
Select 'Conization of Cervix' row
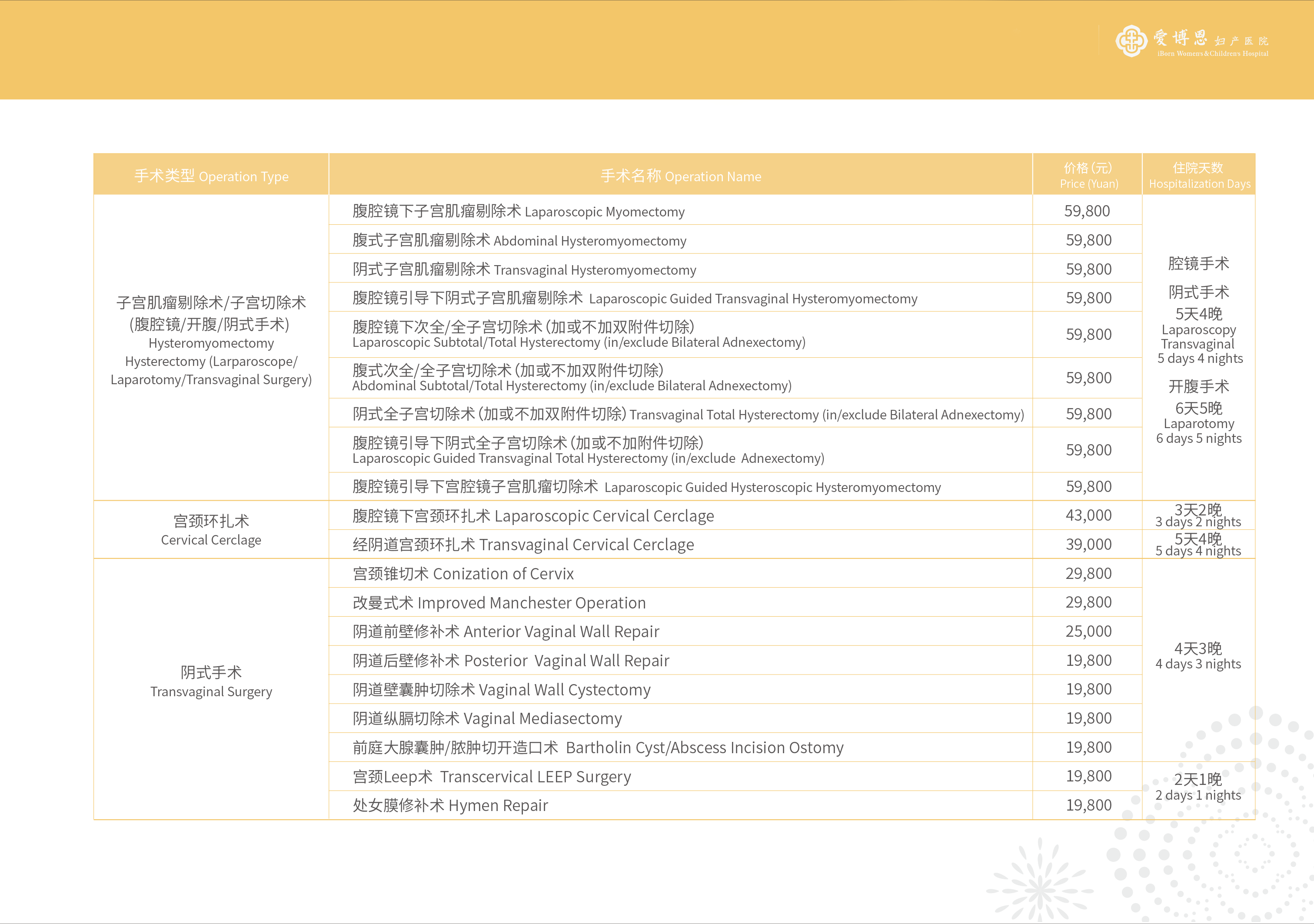pos(681,573)
